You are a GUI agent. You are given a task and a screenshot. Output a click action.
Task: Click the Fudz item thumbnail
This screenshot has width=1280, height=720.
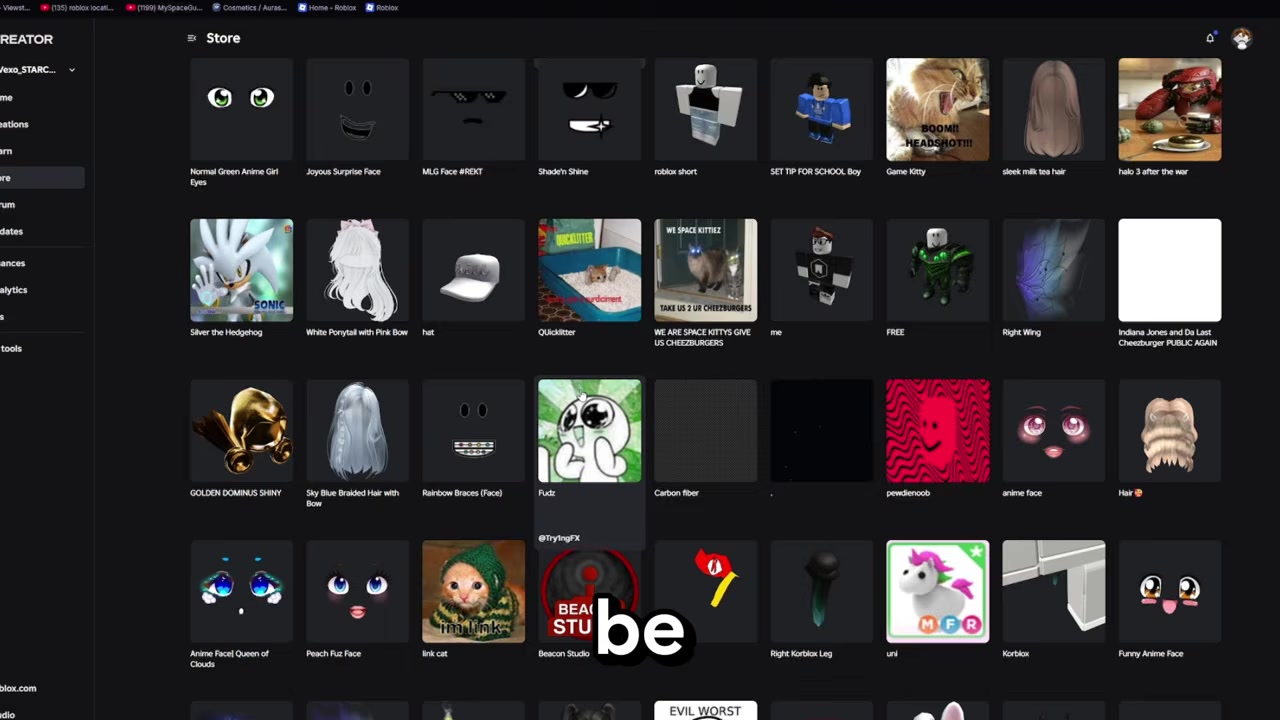coord(589,430)
